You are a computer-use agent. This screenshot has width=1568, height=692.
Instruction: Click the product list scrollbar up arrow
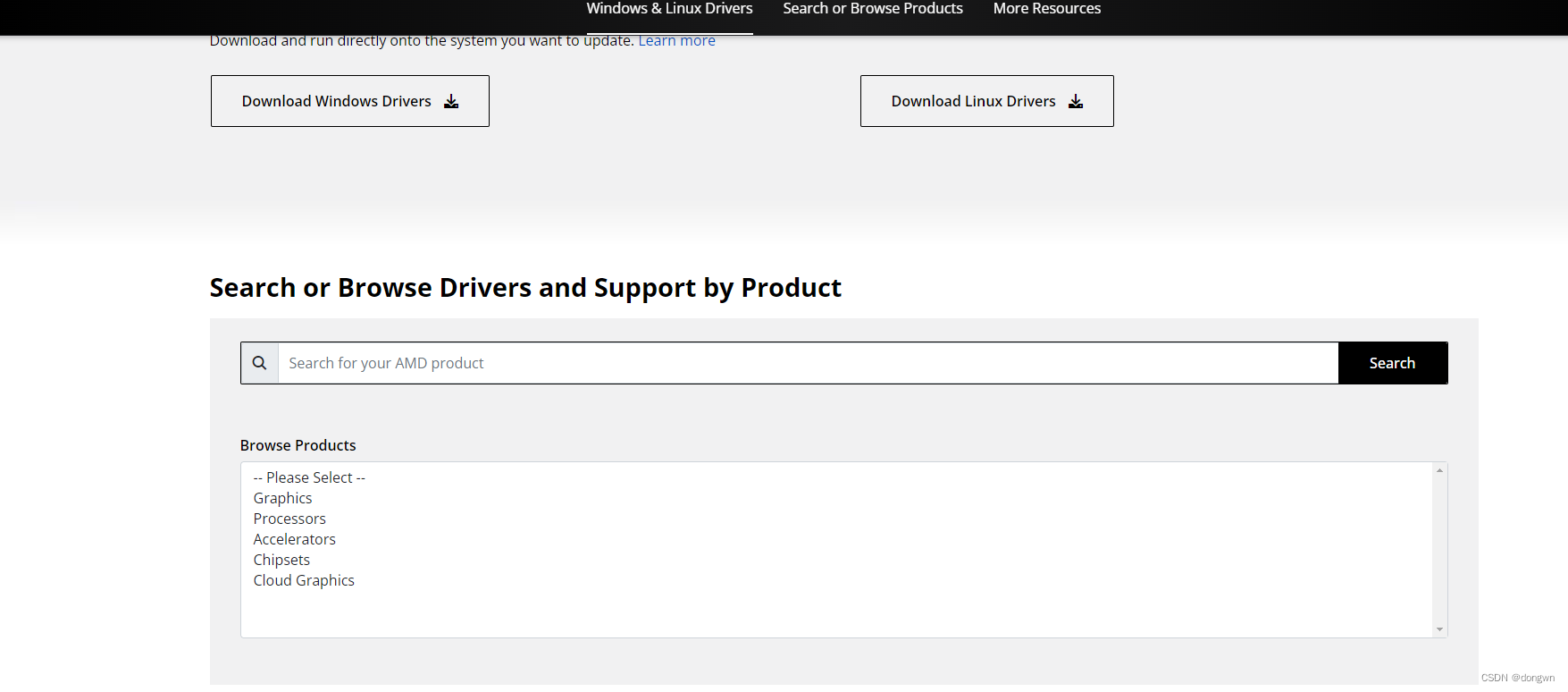[1439, 470]
